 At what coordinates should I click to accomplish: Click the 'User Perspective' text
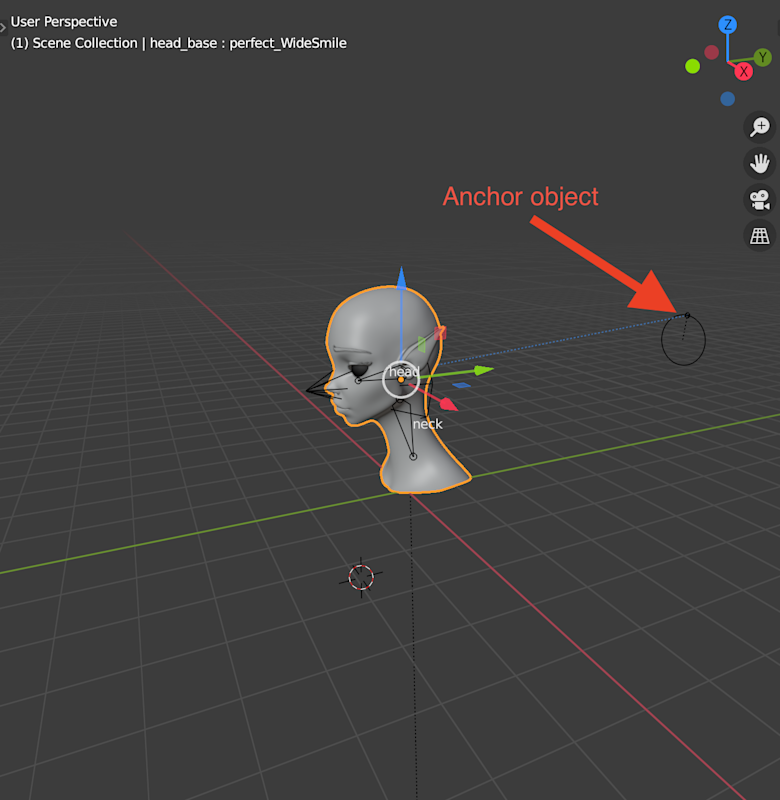(64, 21)
